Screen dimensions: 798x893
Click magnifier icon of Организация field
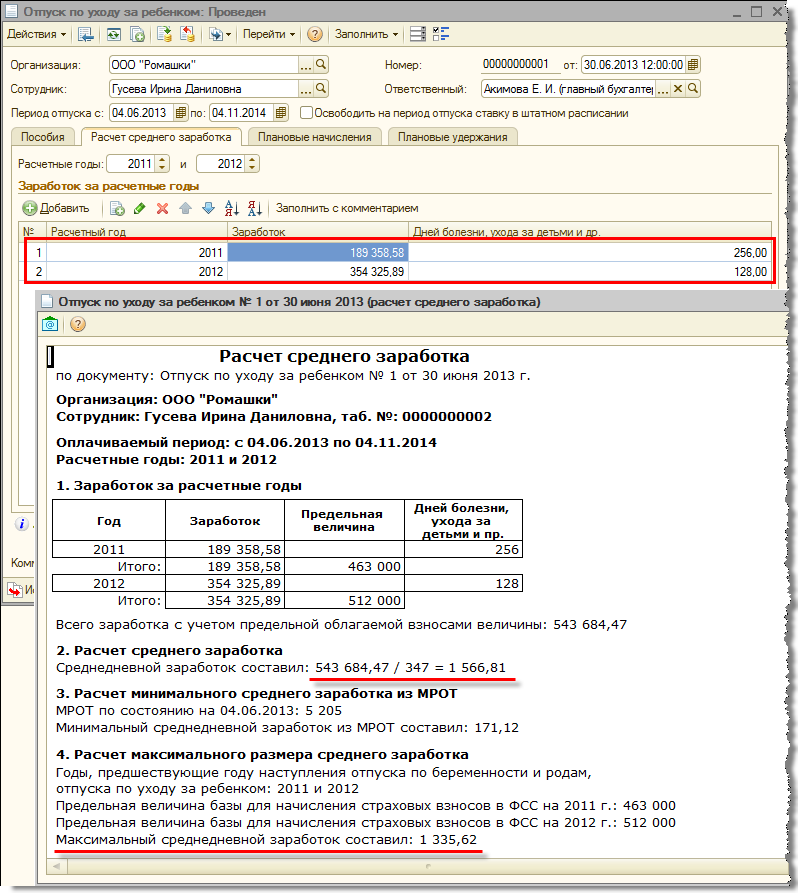point(321,65)
